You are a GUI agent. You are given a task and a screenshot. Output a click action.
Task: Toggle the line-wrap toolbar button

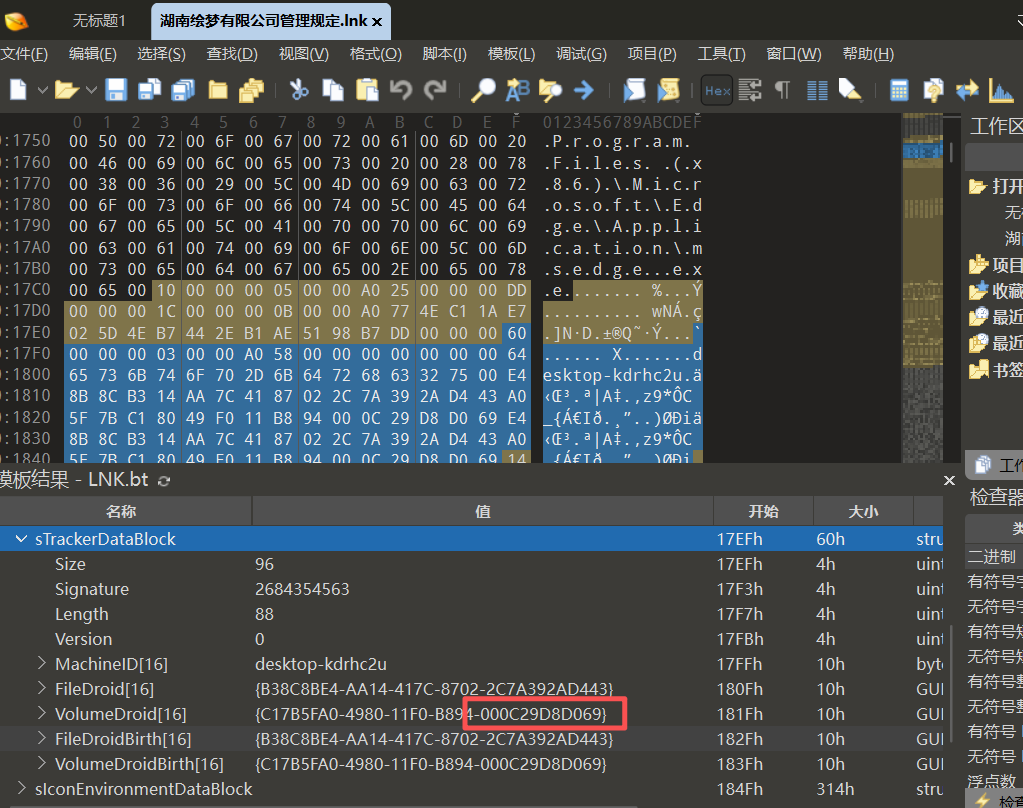coord(750,90)
